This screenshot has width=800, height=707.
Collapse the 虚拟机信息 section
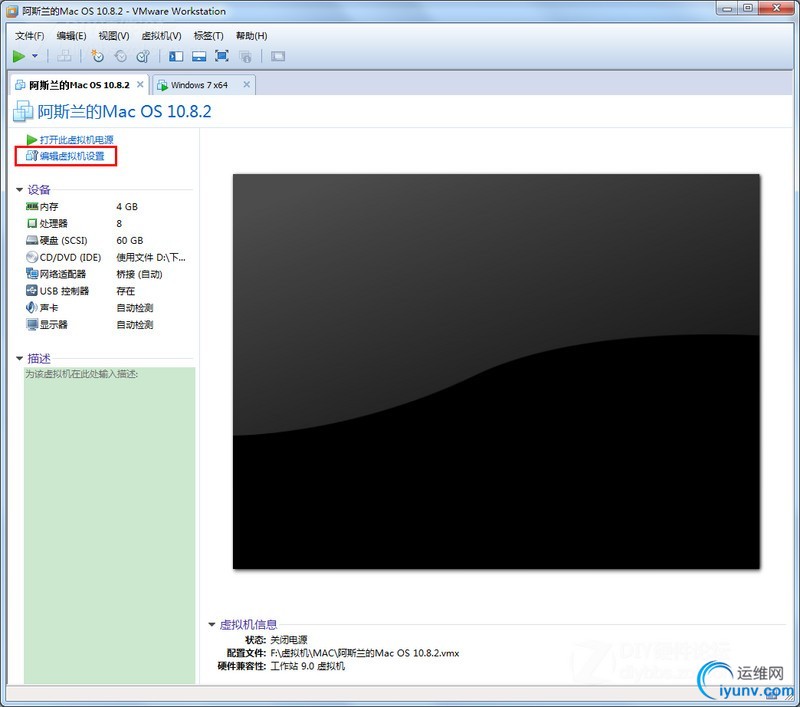pos(212,624)
